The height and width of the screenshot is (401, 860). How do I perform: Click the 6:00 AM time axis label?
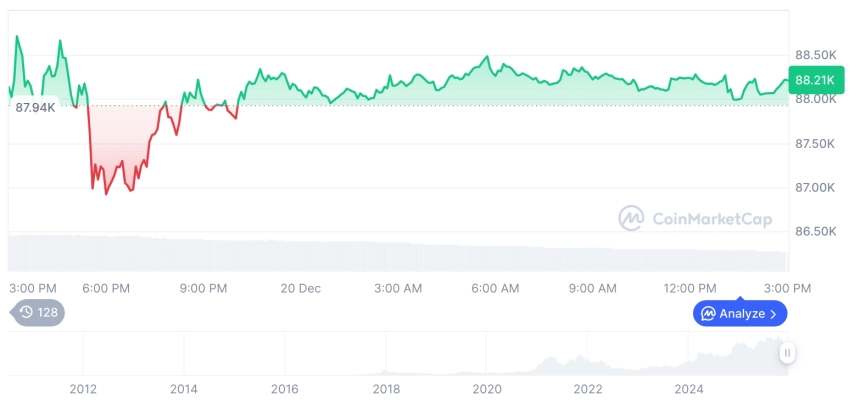tap(495, 288)
